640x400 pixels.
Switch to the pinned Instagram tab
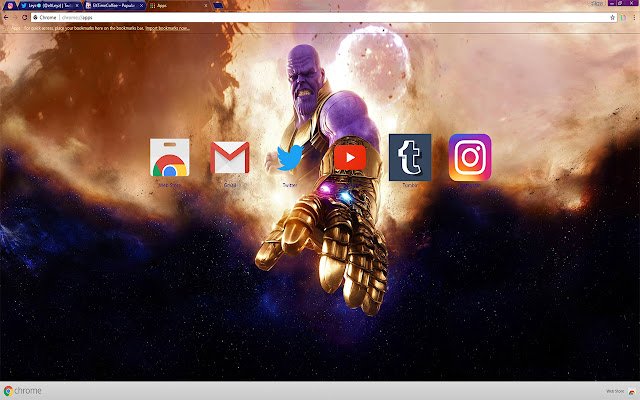[10, 6]
